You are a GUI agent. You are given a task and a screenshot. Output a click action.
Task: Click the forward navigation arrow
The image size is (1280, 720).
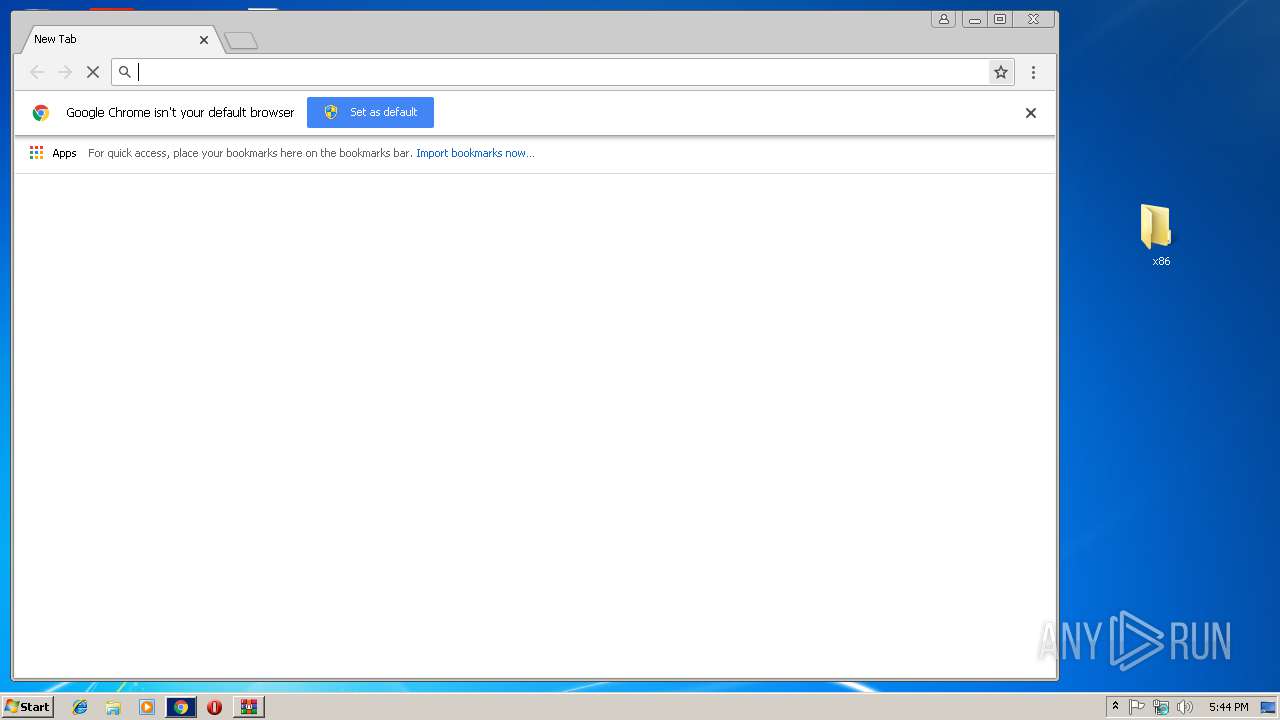[x=65, y=72]
